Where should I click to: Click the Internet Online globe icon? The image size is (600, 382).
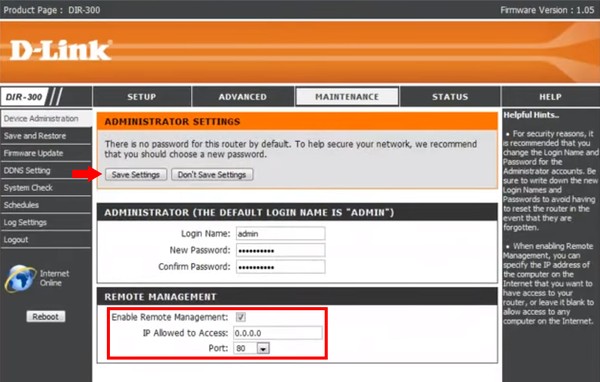tap(20, 278)
